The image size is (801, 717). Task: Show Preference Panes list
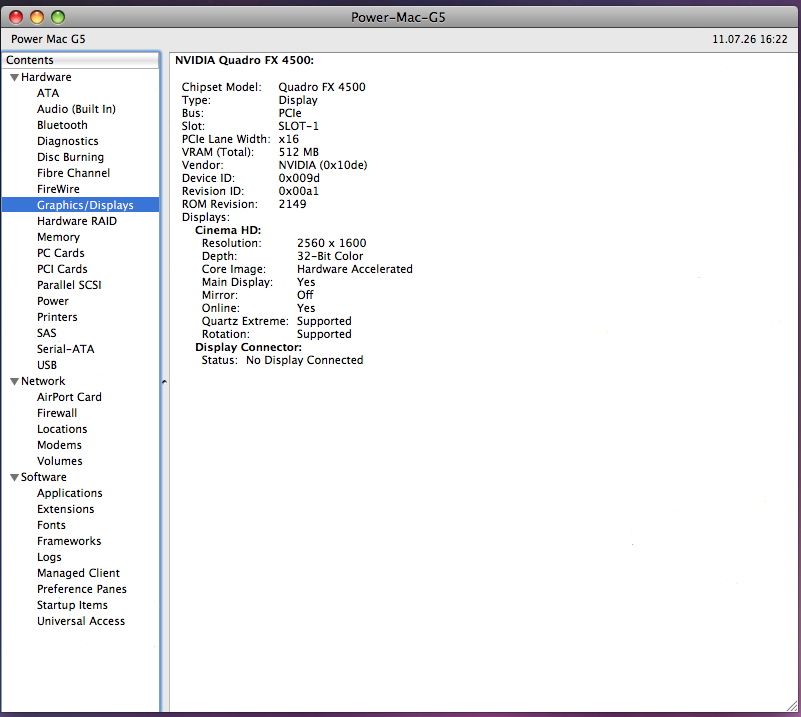82,589
